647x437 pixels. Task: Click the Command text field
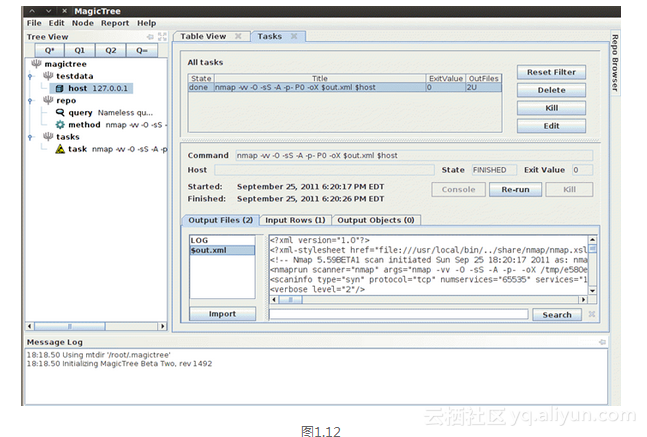point(414,156)
